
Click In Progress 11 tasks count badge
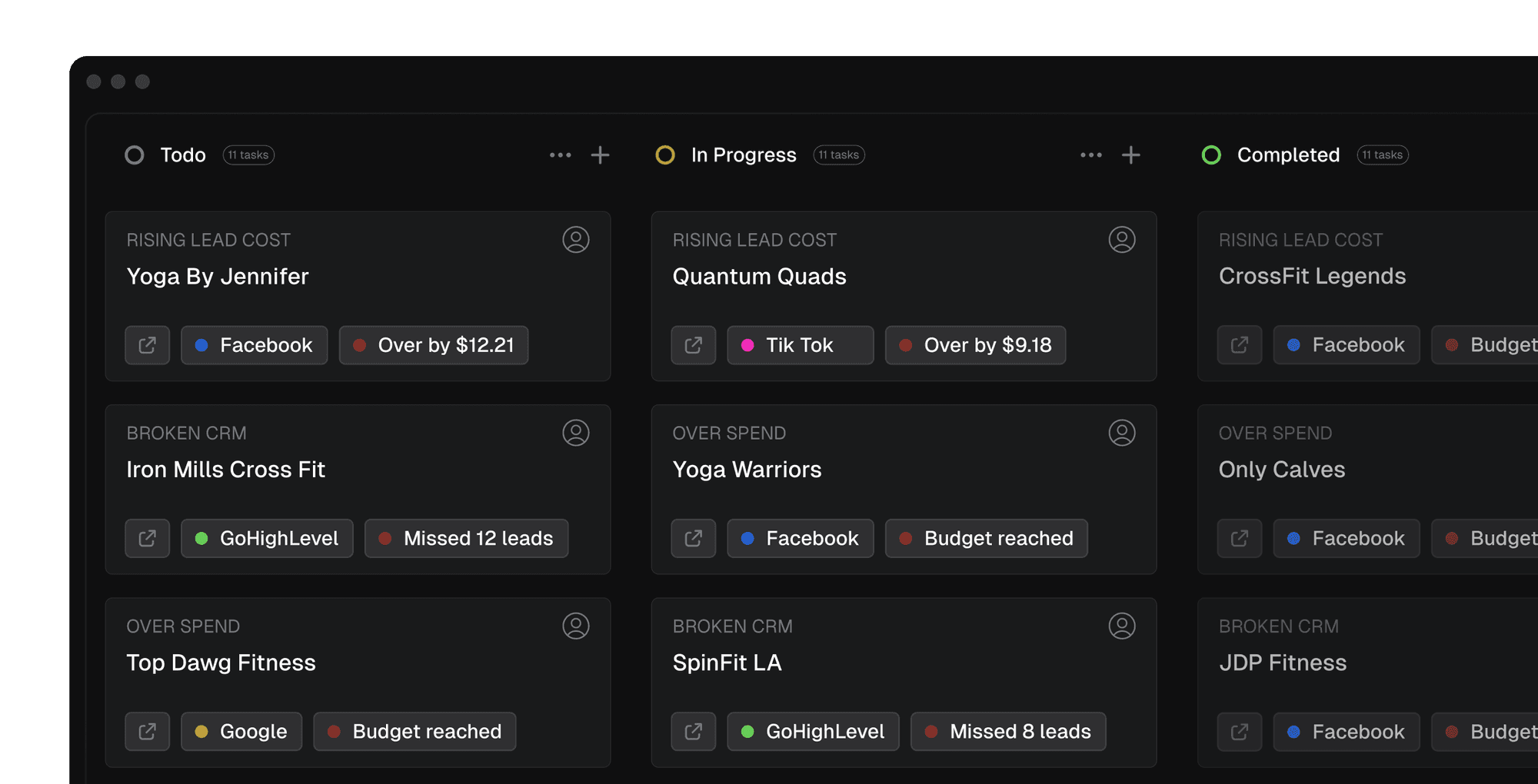[839, 155]
